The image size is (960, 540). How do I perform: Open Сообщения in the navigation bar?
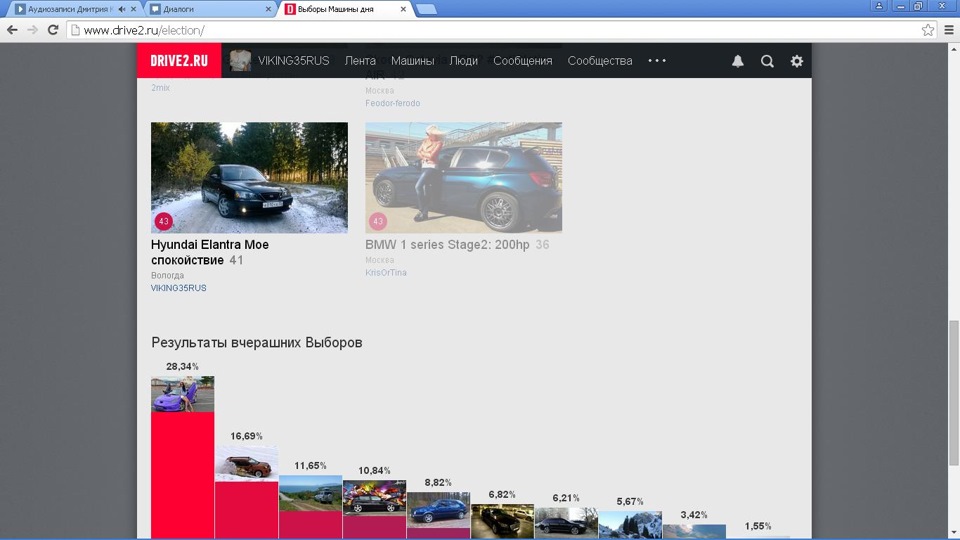(523, 61)
